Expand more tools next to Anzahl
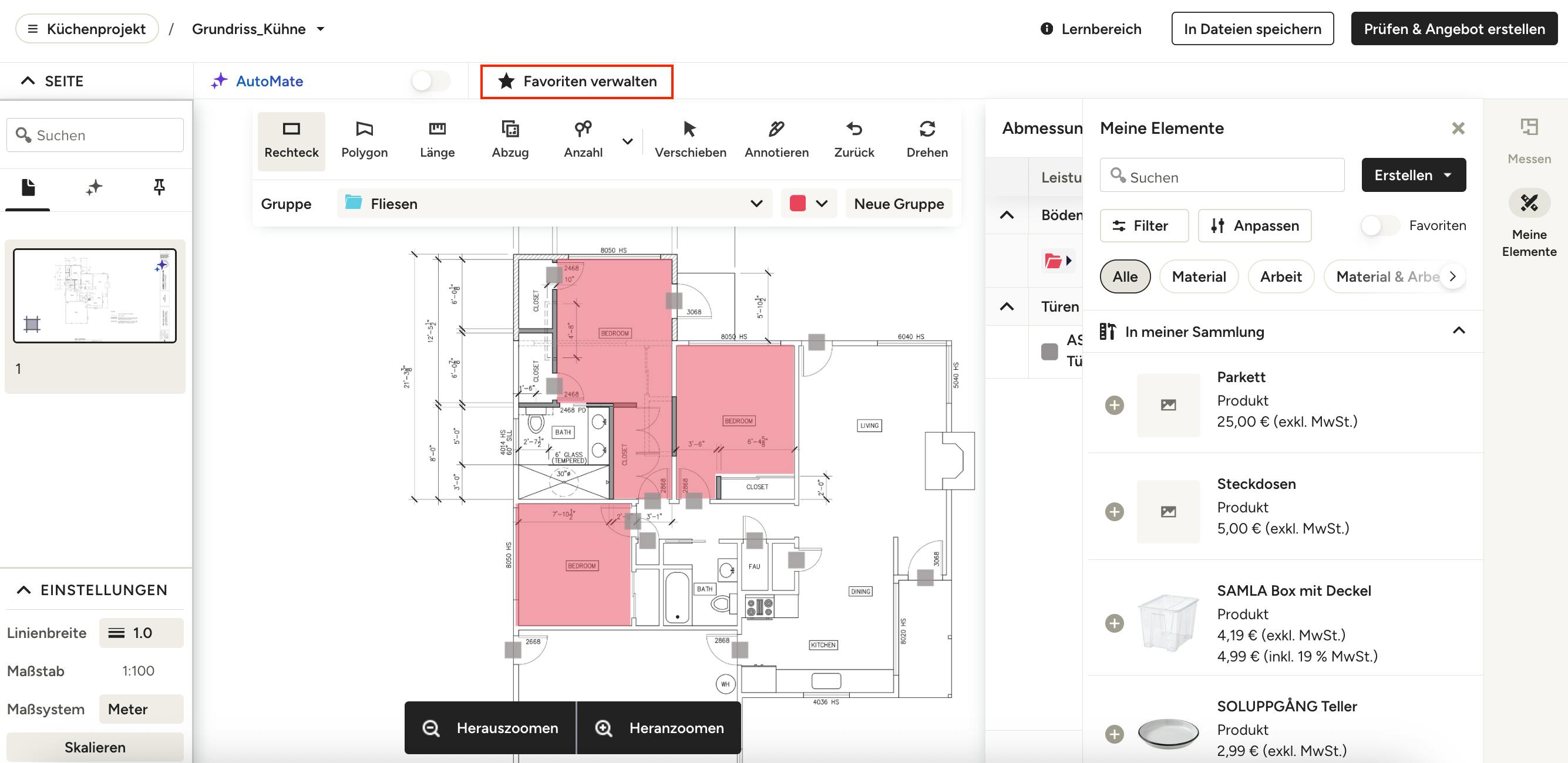 tap(628, 141)
